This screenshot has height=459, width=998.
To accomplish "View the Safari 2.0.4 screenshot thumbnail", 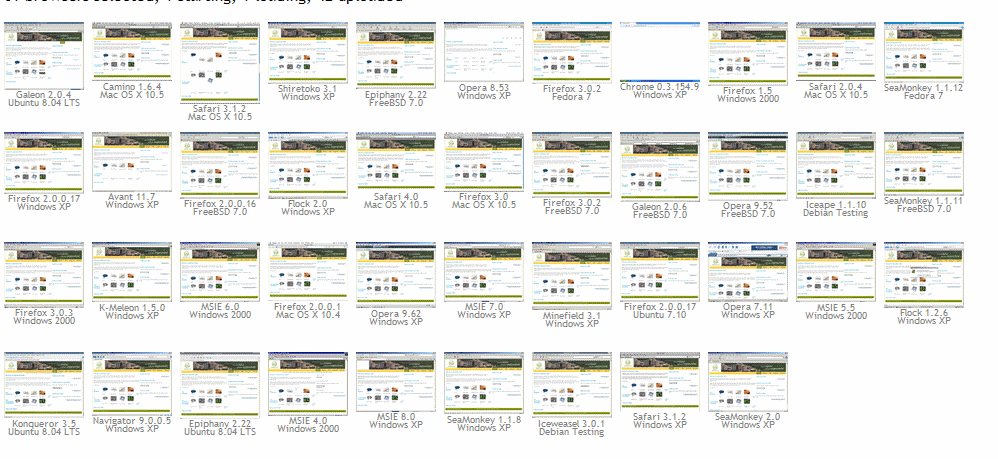I will [x=836, y=52].
